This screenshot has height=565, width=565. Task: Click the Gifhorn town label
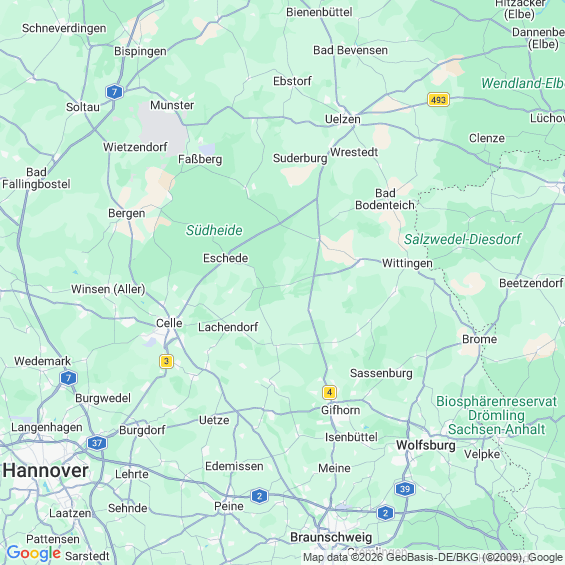tap(341, 410)
